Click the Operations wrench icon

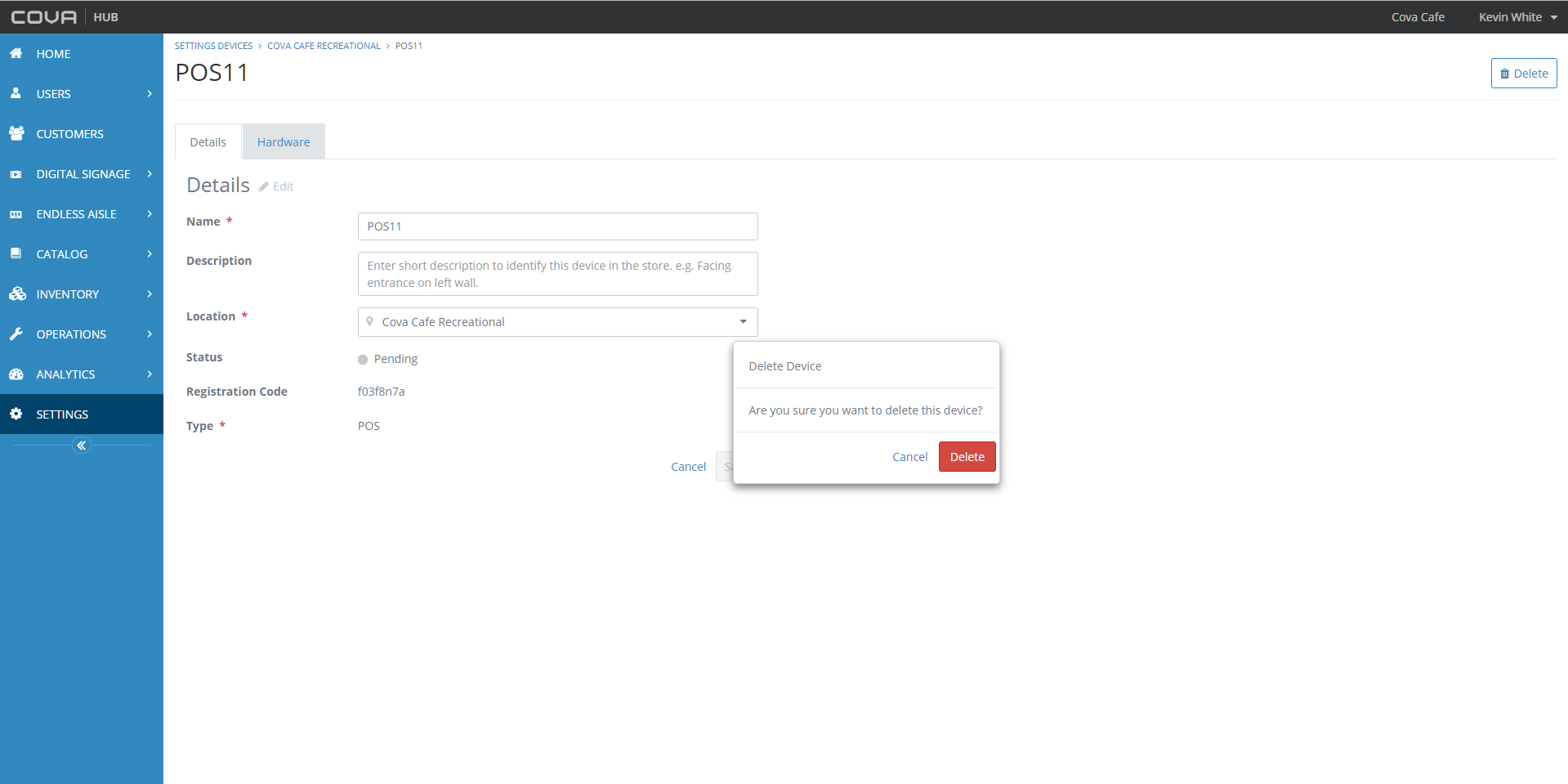click(x=17, y=334)
